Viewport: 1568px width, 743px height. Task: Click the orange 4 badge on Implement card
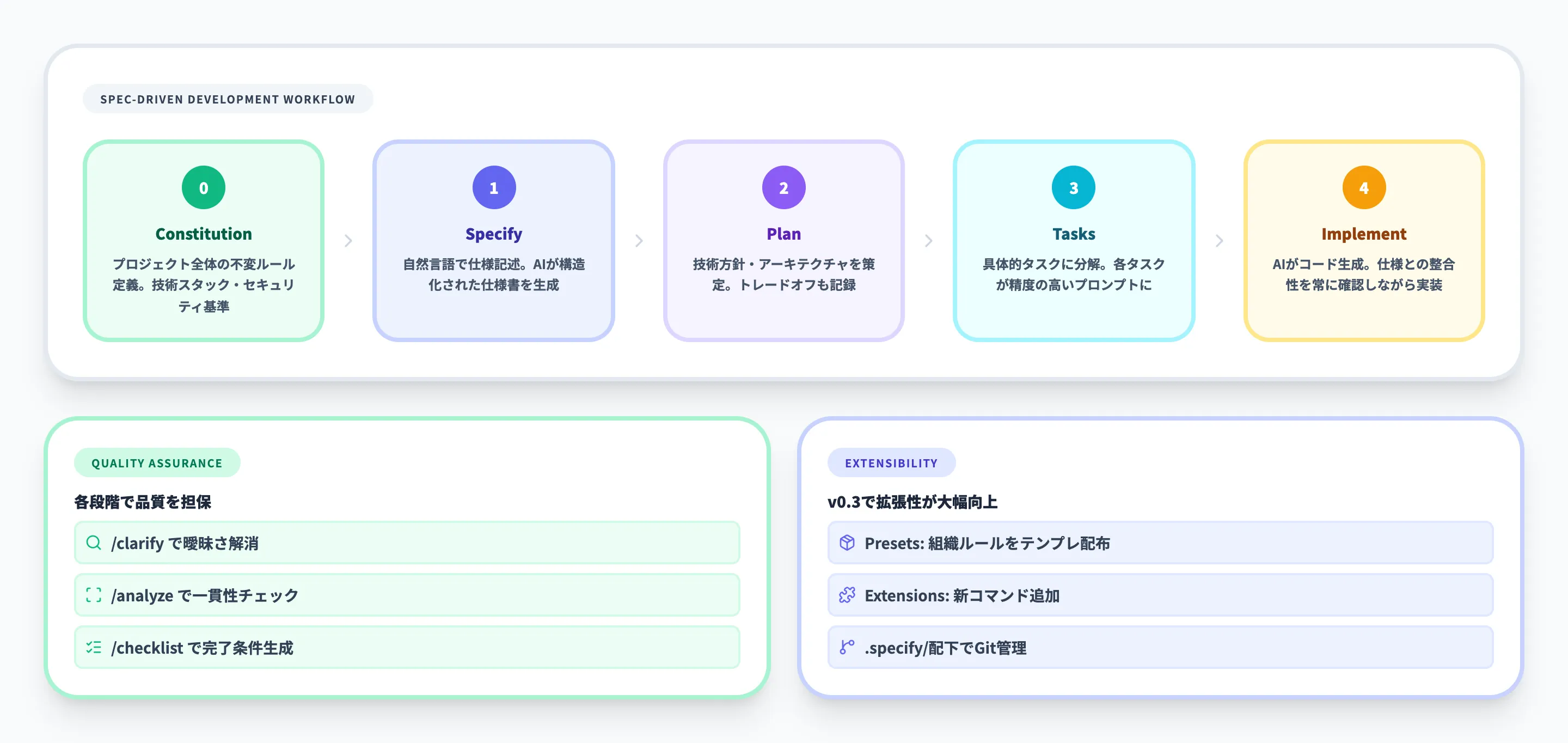click(x=1363, y=187)
